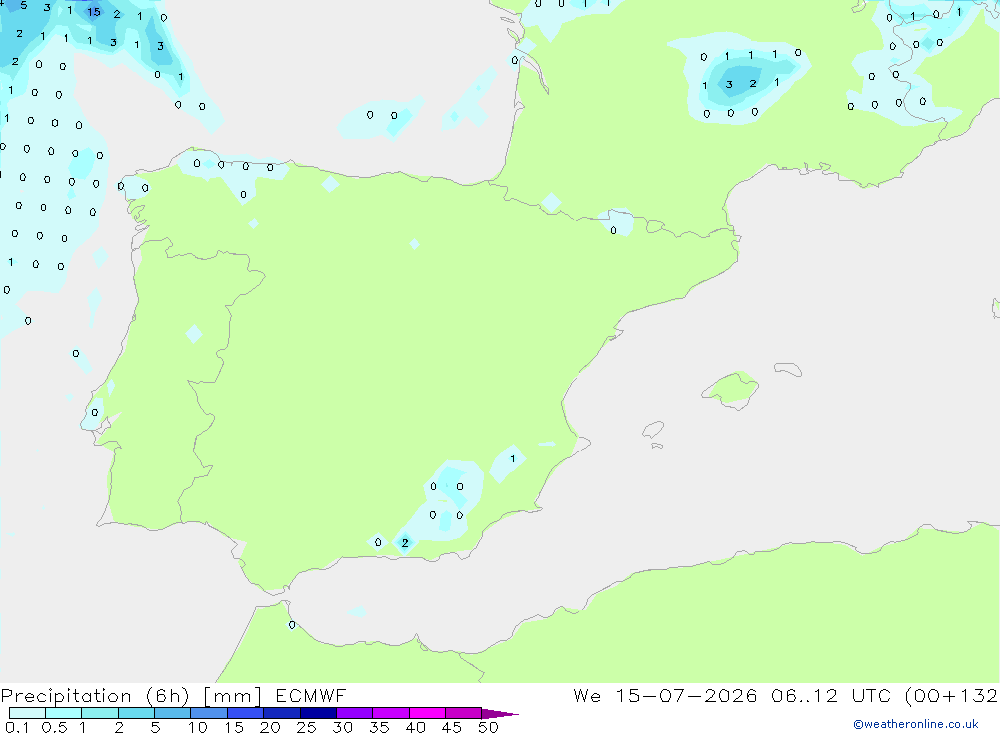The image size is (1000, 733).
Task: Click Mallorca island on the map
Action: [x=732, y=389]
